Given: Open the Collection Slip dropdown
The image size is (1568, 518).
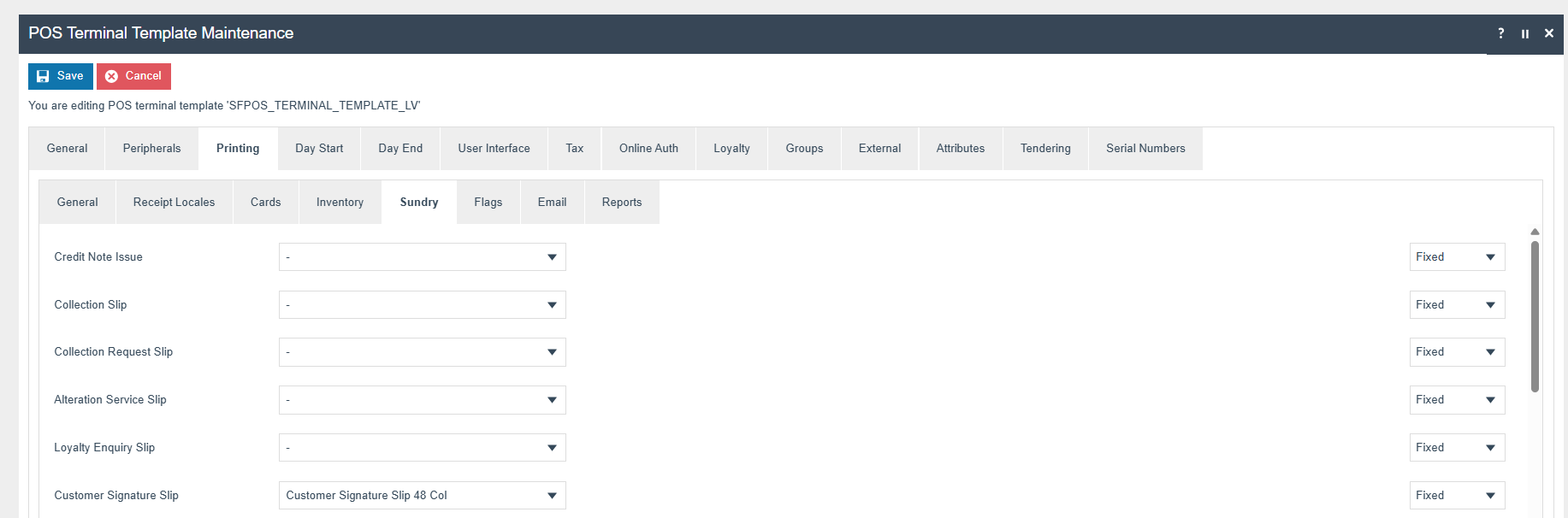Looking at the screenshot, I should pyautogui.click(x=422, y=305).
